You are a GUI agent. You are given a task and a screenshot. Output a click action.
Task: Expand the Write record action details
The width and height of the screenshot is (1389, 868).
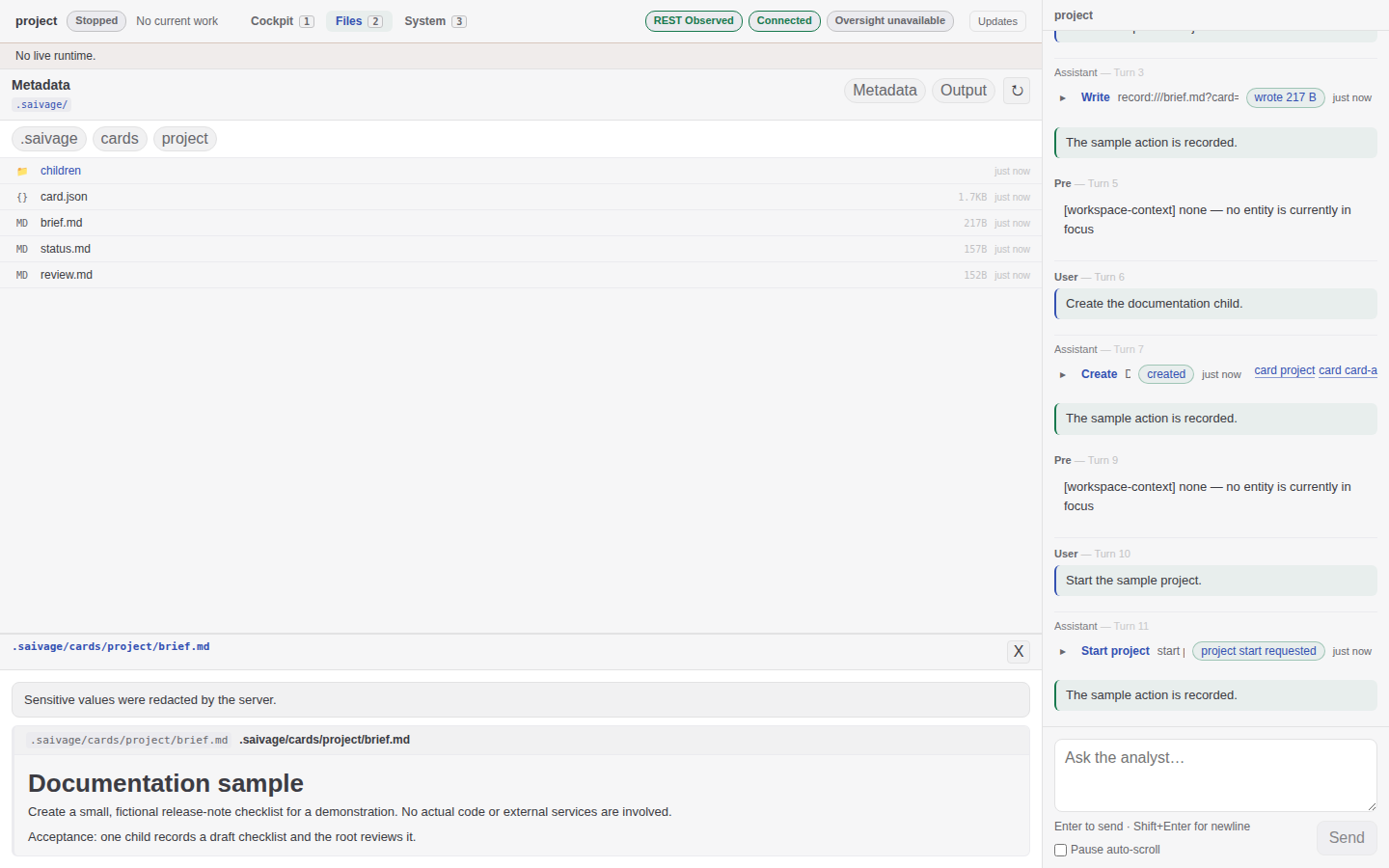[1063, 97]
